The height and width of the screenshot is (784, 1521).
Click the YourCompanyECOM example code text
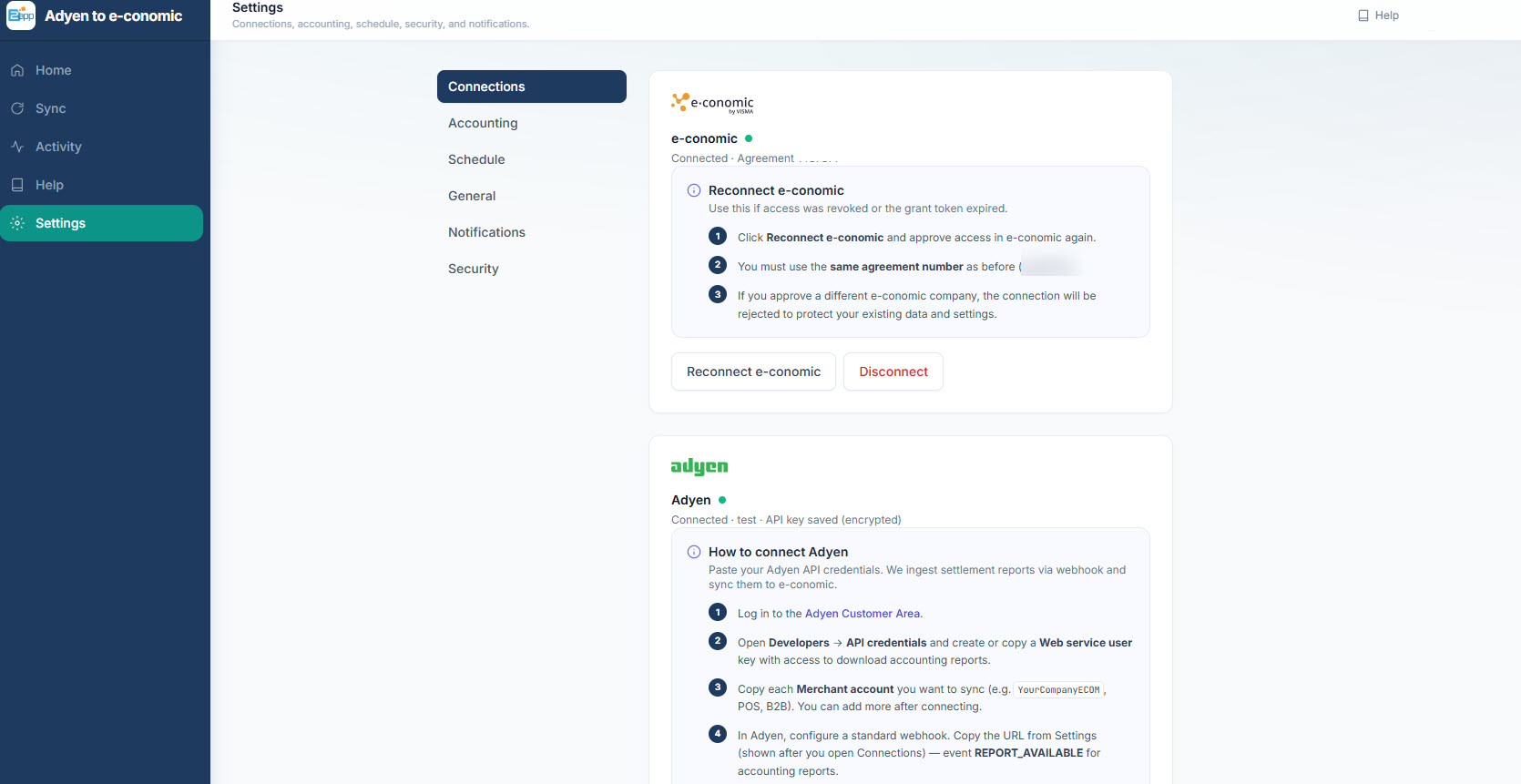(1058, 690)
